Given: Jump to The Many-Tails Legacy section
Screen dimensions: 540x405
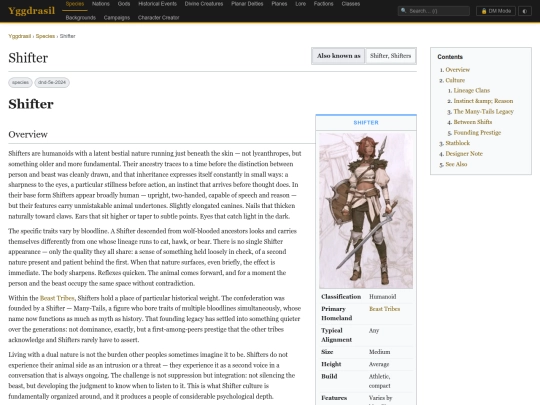Looking at the screenshot, I should [483, 112].
